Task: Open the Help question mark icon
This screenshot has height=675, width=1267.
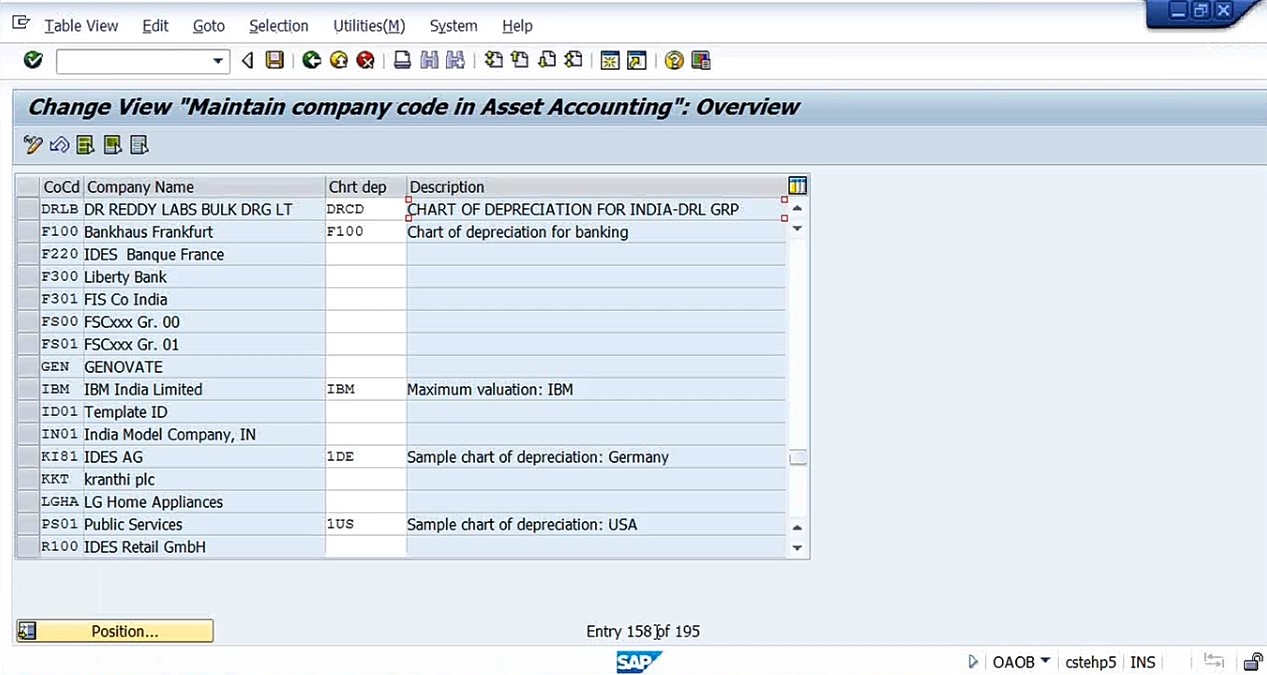Action: click(674, 61)
